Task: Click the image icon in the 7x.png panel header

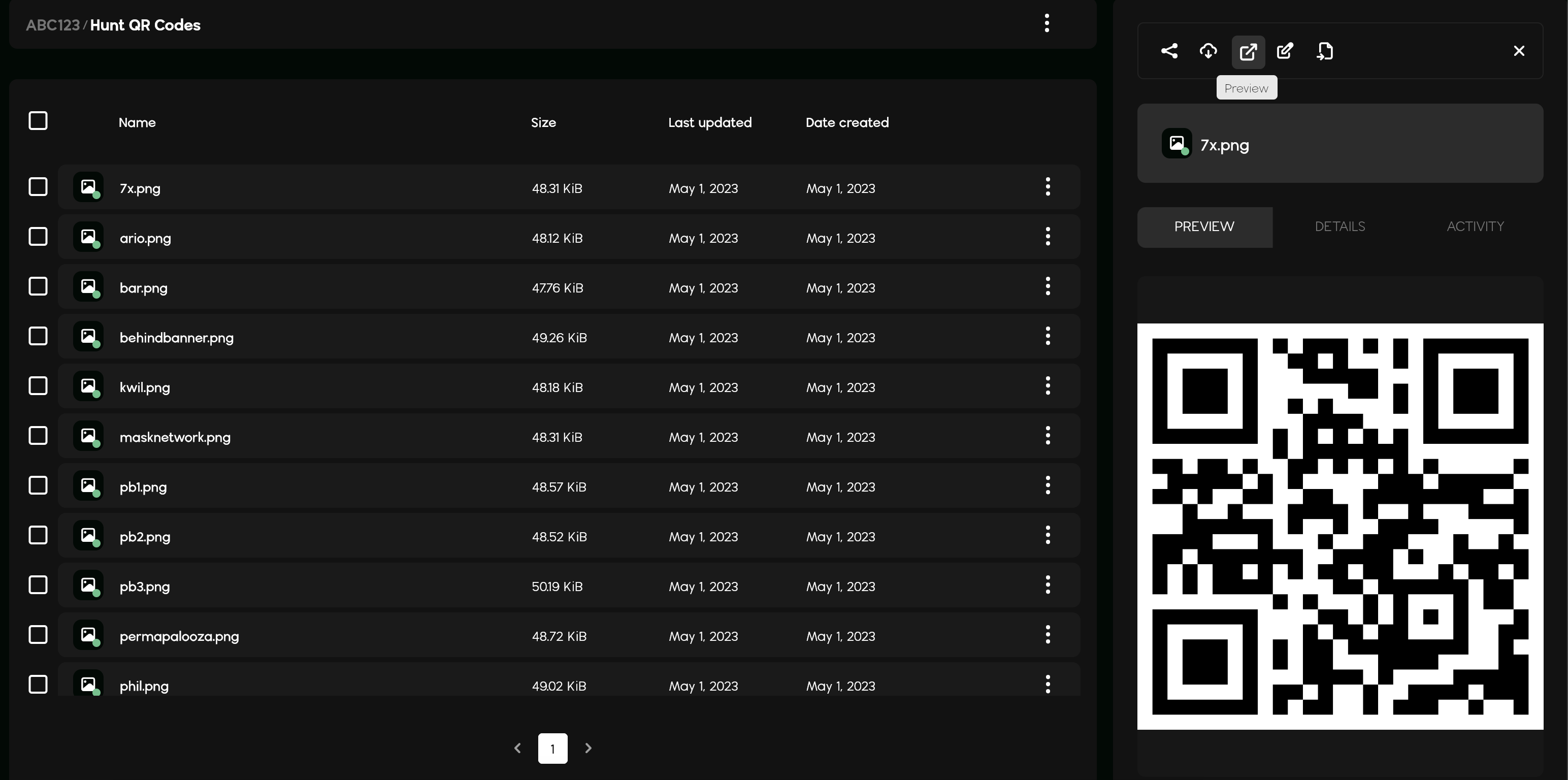Action: click(x=1177, y=144)
